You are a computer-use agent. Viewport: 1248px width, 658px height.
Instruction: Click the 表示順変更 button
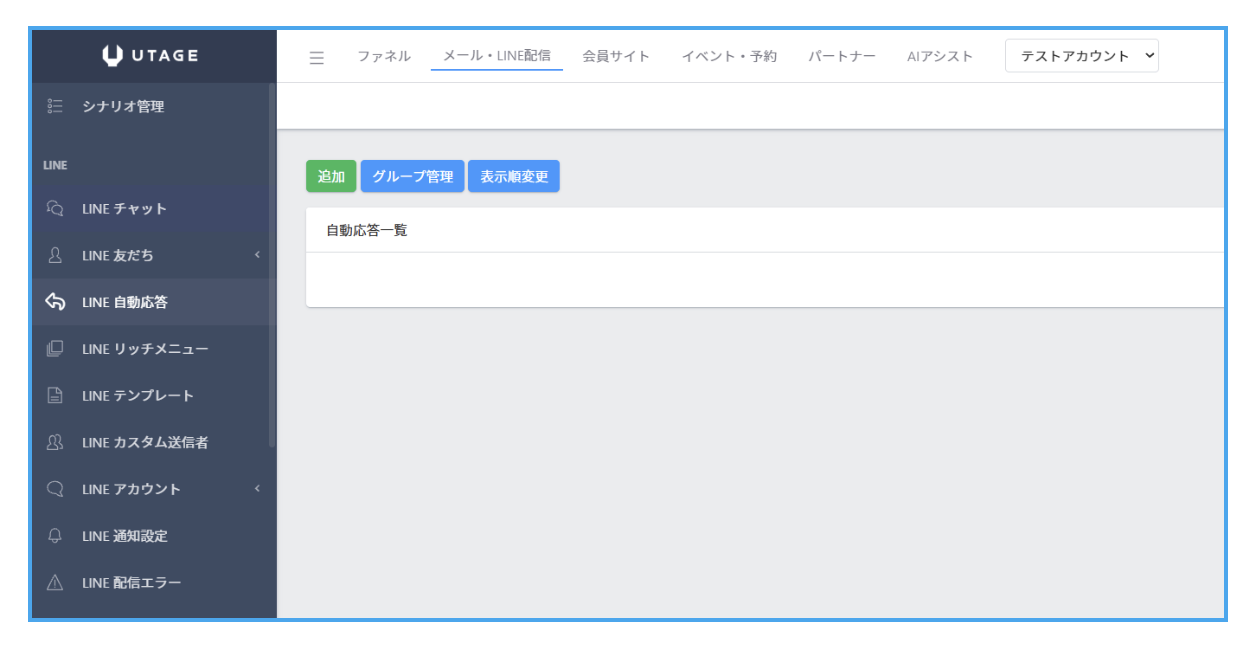pos(514,176)
